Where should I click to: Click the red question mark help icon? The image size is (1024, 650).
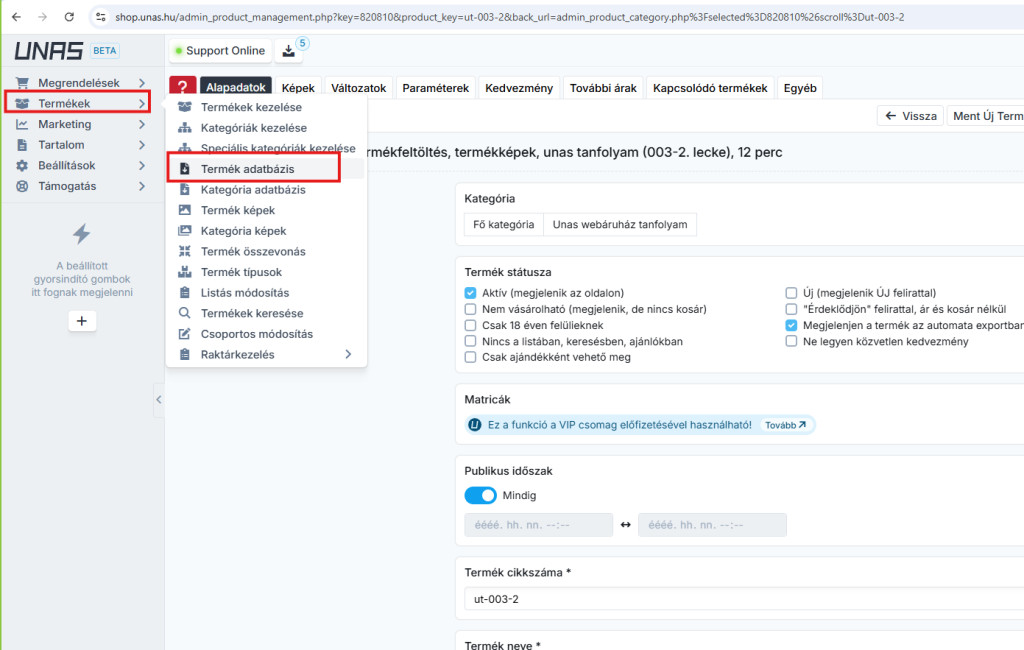[182, 88]
